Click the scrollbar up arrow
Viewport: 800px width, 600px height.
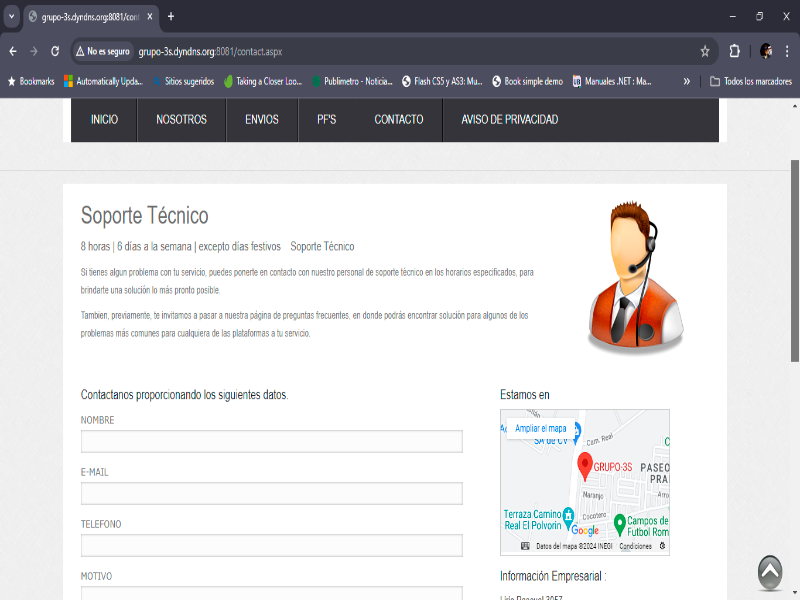point(794,106)
